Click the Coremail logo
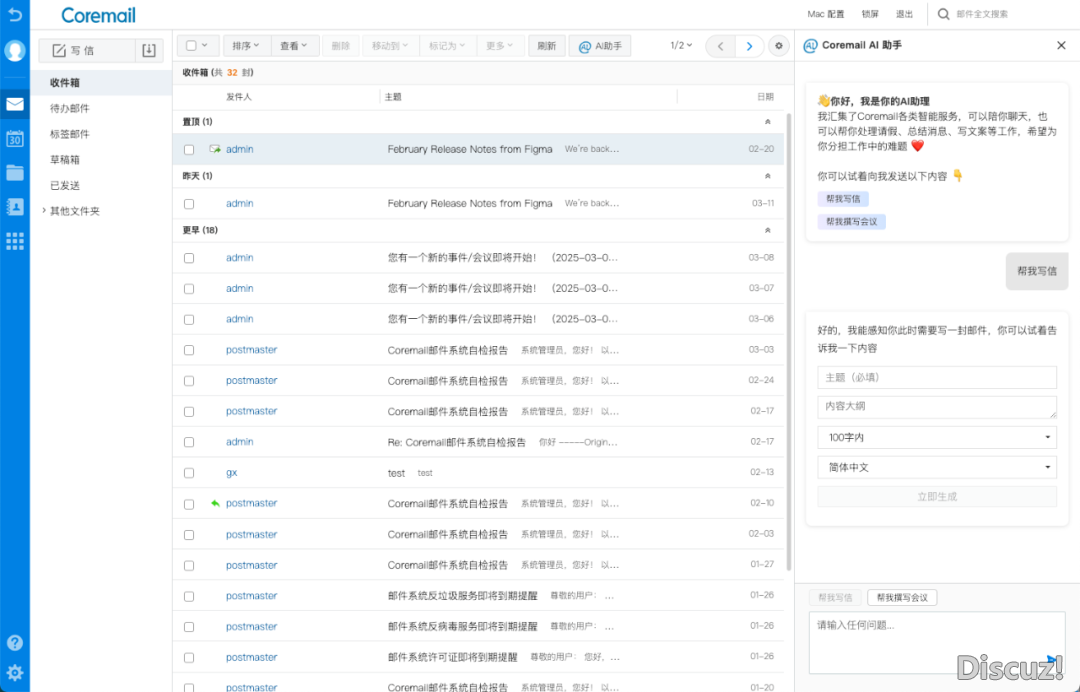 (x=98, y=14)
